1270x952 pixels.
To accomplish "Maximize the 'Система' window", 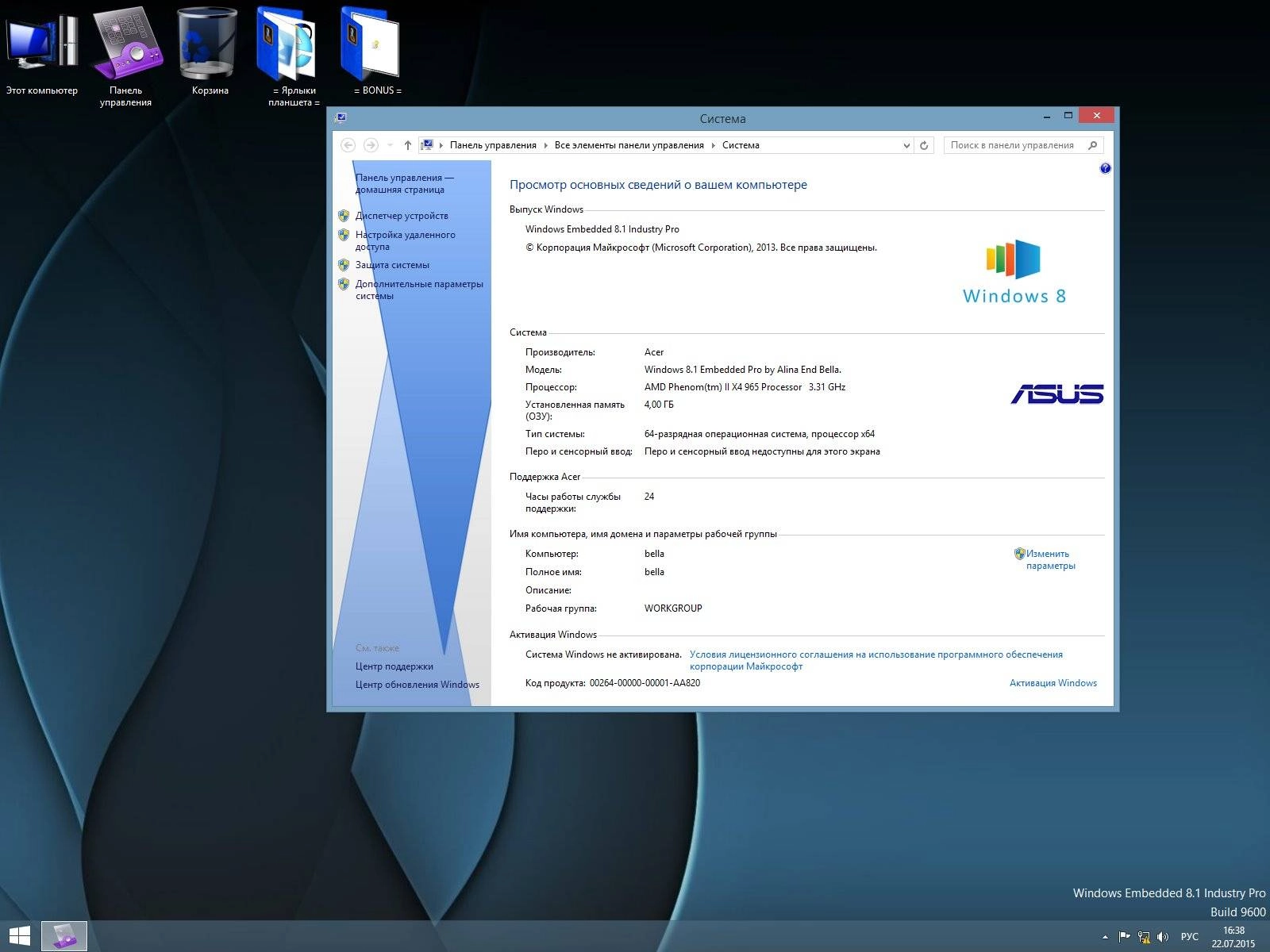I will (1068, 116).
